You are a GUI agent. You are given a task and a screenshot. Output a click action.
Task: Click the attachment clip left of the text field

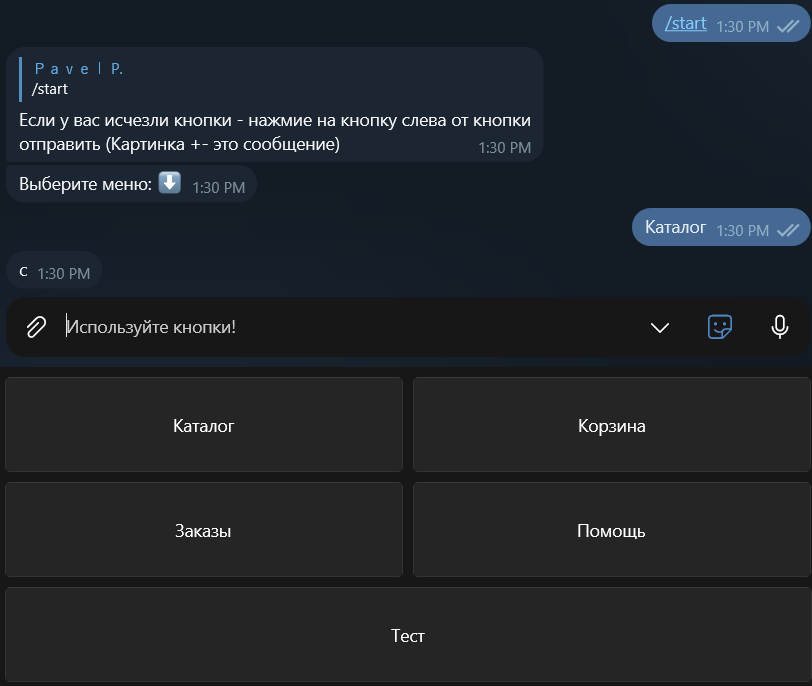[x=34, y=327]
